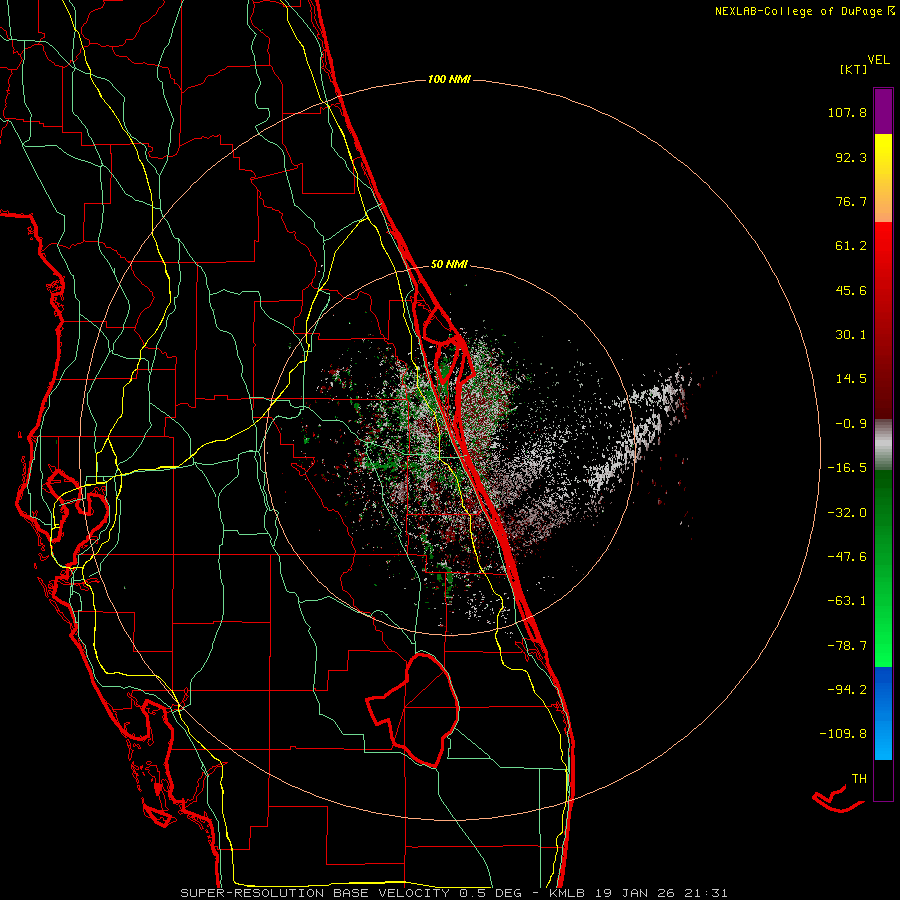Click the -94.2 velocity scale value
The width and height of the screenshot is (900, 900).
click(847, 689)
